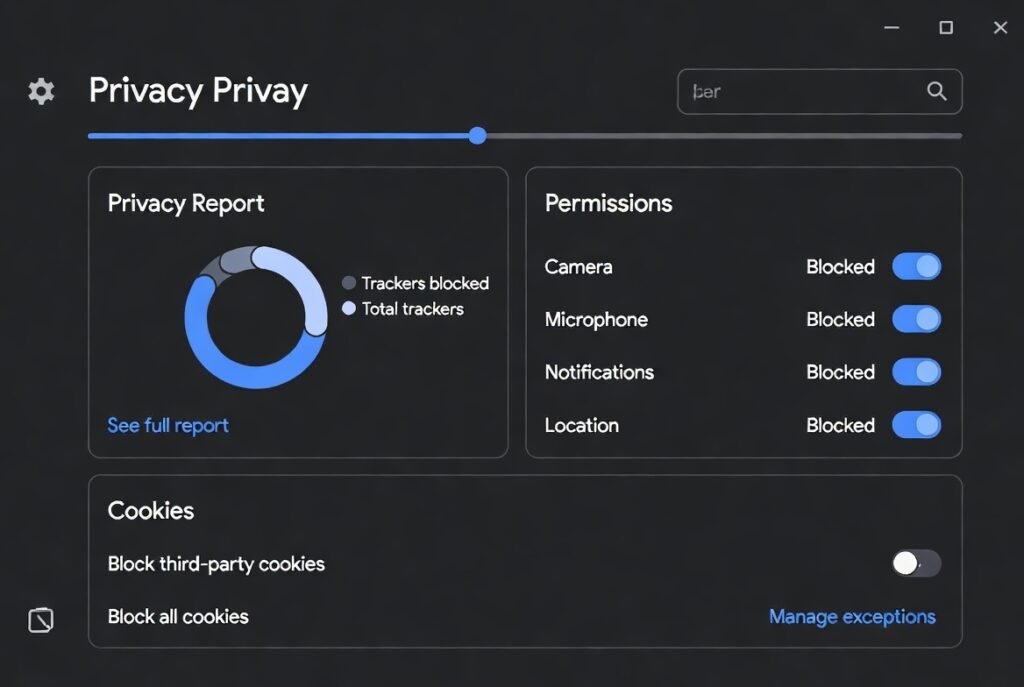Click Manage exceptions

852,617
